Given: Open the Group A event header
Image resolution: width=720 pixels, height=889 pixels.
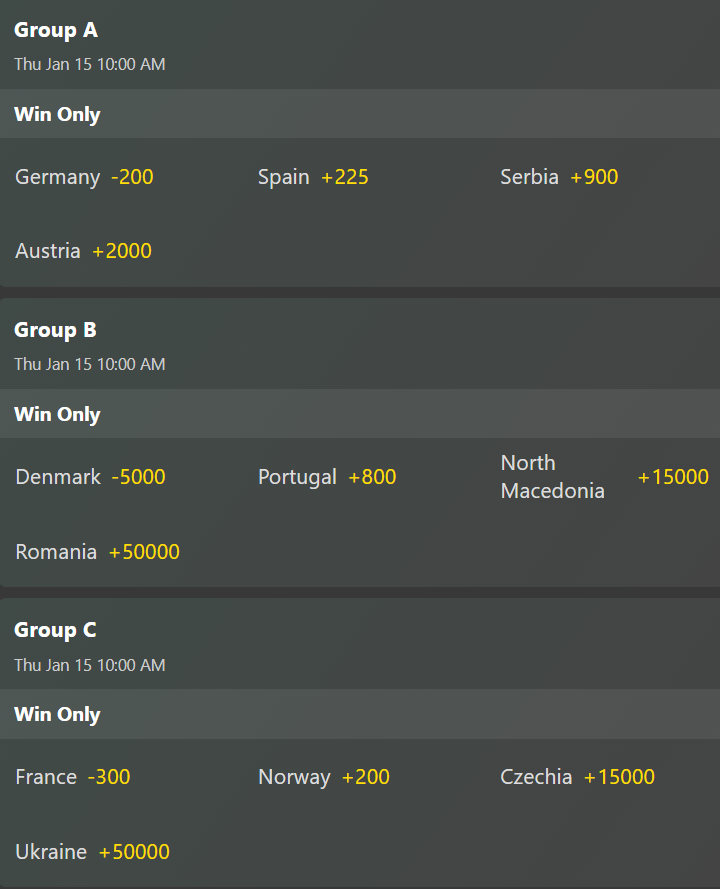Looking at the screenshot, I should tap(56, 30).
